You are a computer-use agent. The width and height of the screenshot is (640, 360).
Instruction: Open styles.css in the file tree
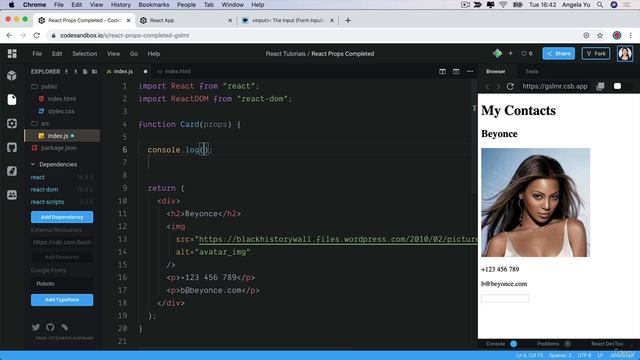pyautogui.click(x=61, y=111)
